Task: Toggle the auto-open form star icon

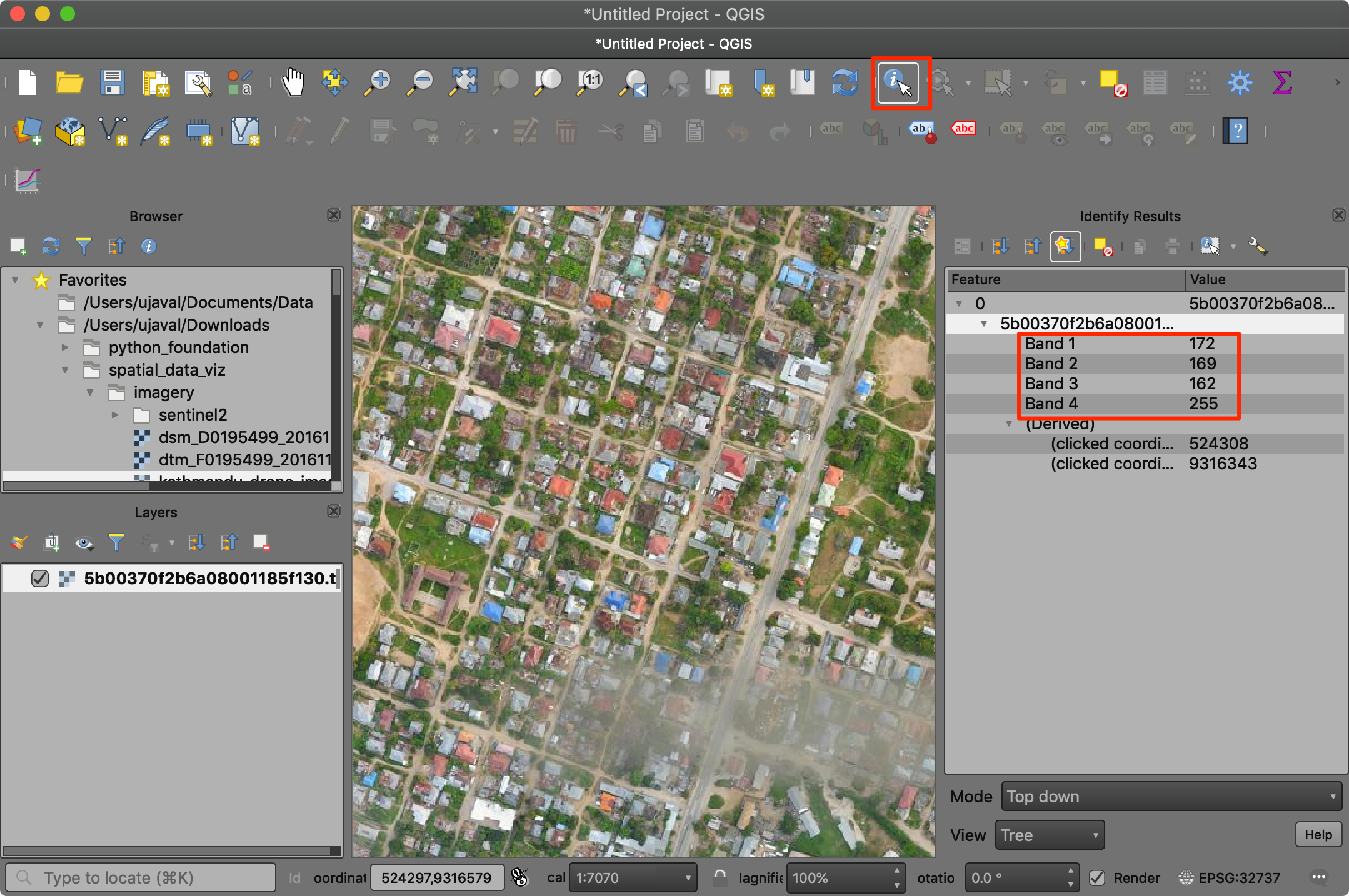Action: (1066, 246)
